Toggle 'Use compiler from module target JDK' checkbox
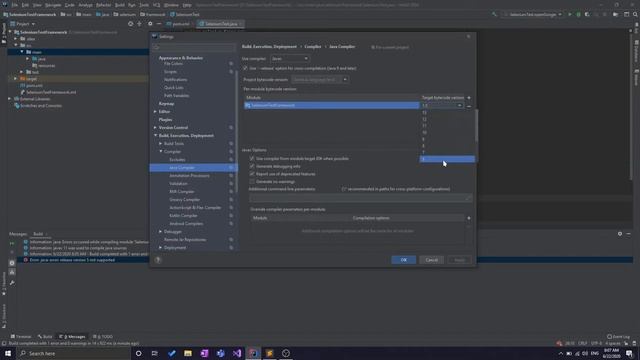The height and width of the screenshot is (360, 640). click(x=252, y=158)
